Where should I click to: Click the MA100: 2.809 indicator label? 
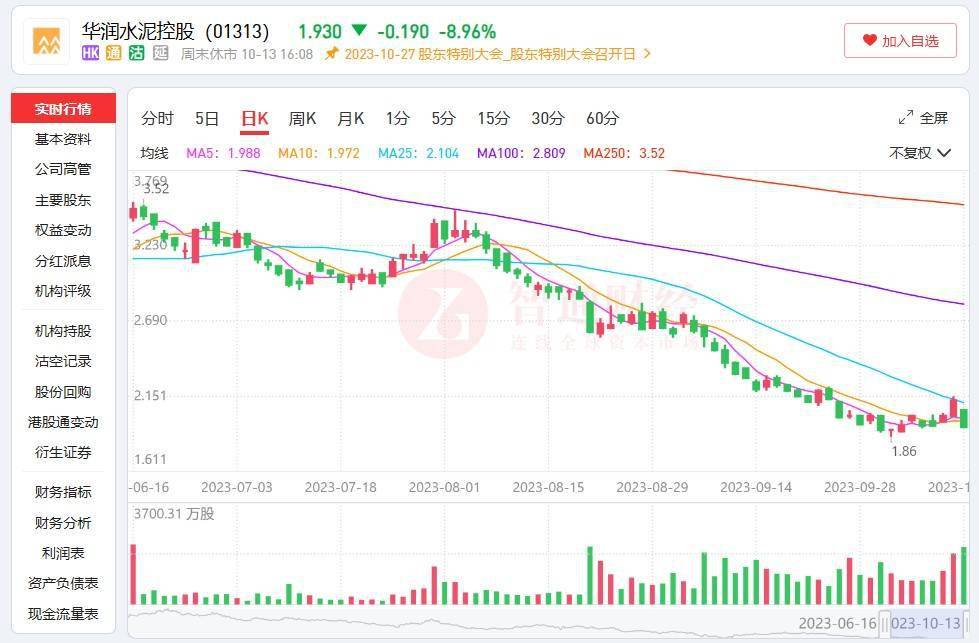point(521,153)
